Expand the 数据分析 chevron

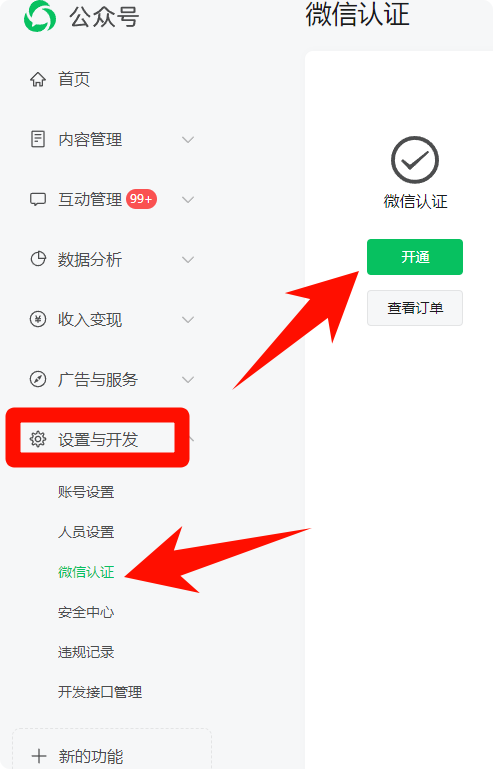point(188,259)
